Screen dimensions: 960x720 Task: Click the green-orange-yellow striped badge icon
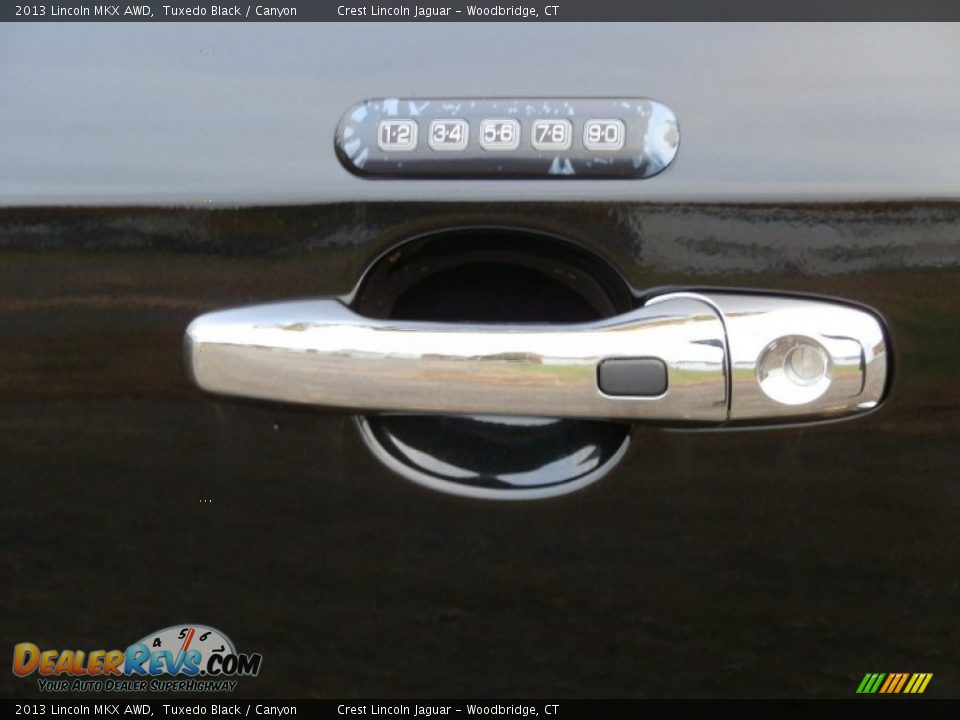point(894,683)
